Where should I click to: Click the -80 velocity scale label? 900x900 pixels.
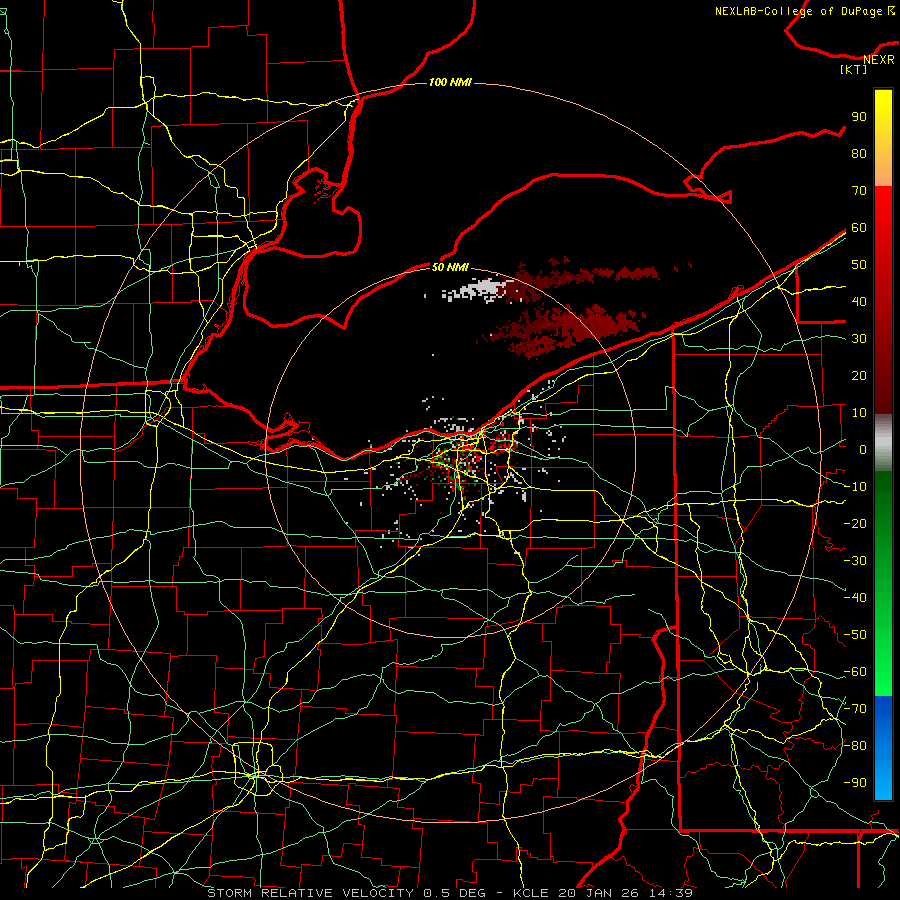coord(855,746)
